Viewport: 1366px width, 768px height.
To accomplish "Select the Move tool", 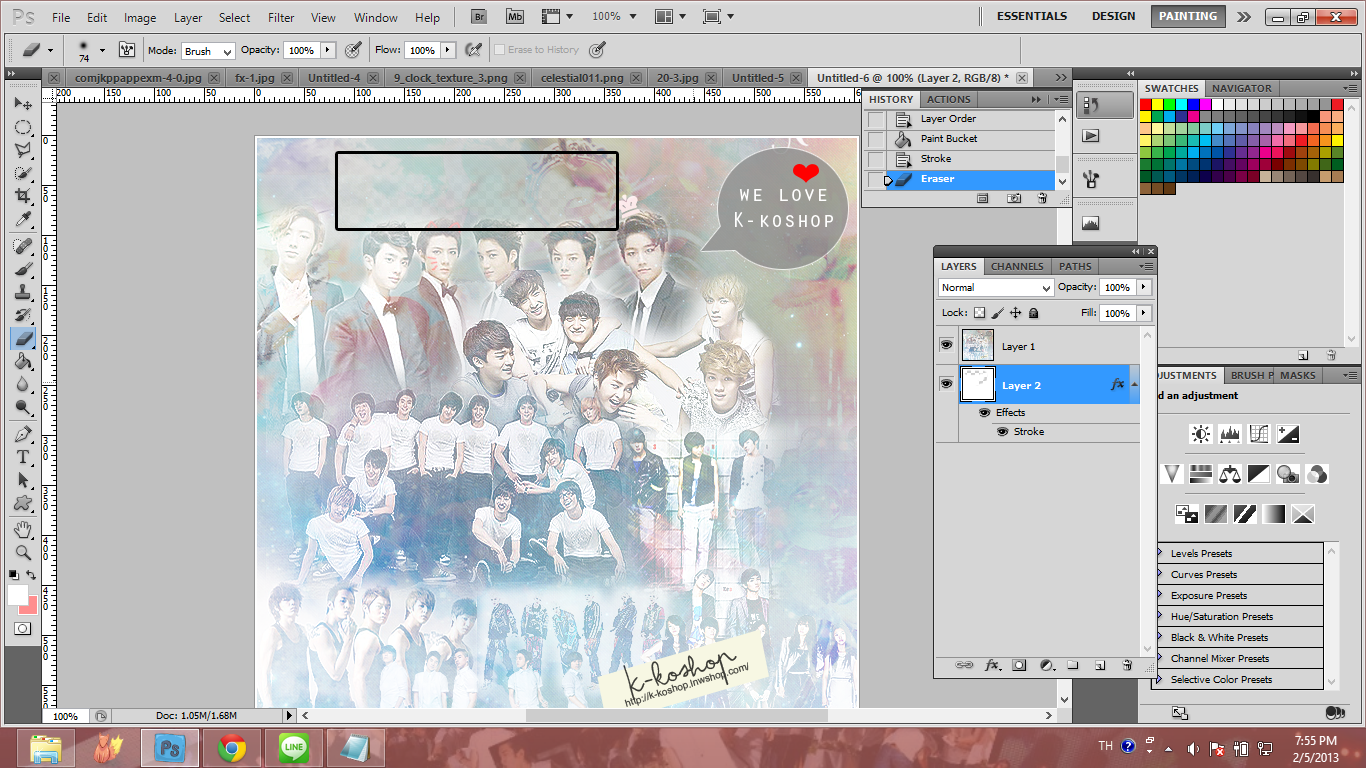I will tap(22, 104).
